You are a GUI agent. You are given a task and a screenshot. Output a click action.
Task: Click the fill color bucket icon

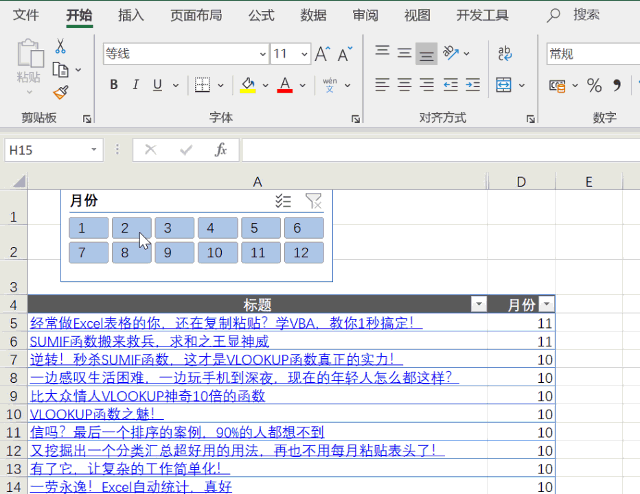248,85
